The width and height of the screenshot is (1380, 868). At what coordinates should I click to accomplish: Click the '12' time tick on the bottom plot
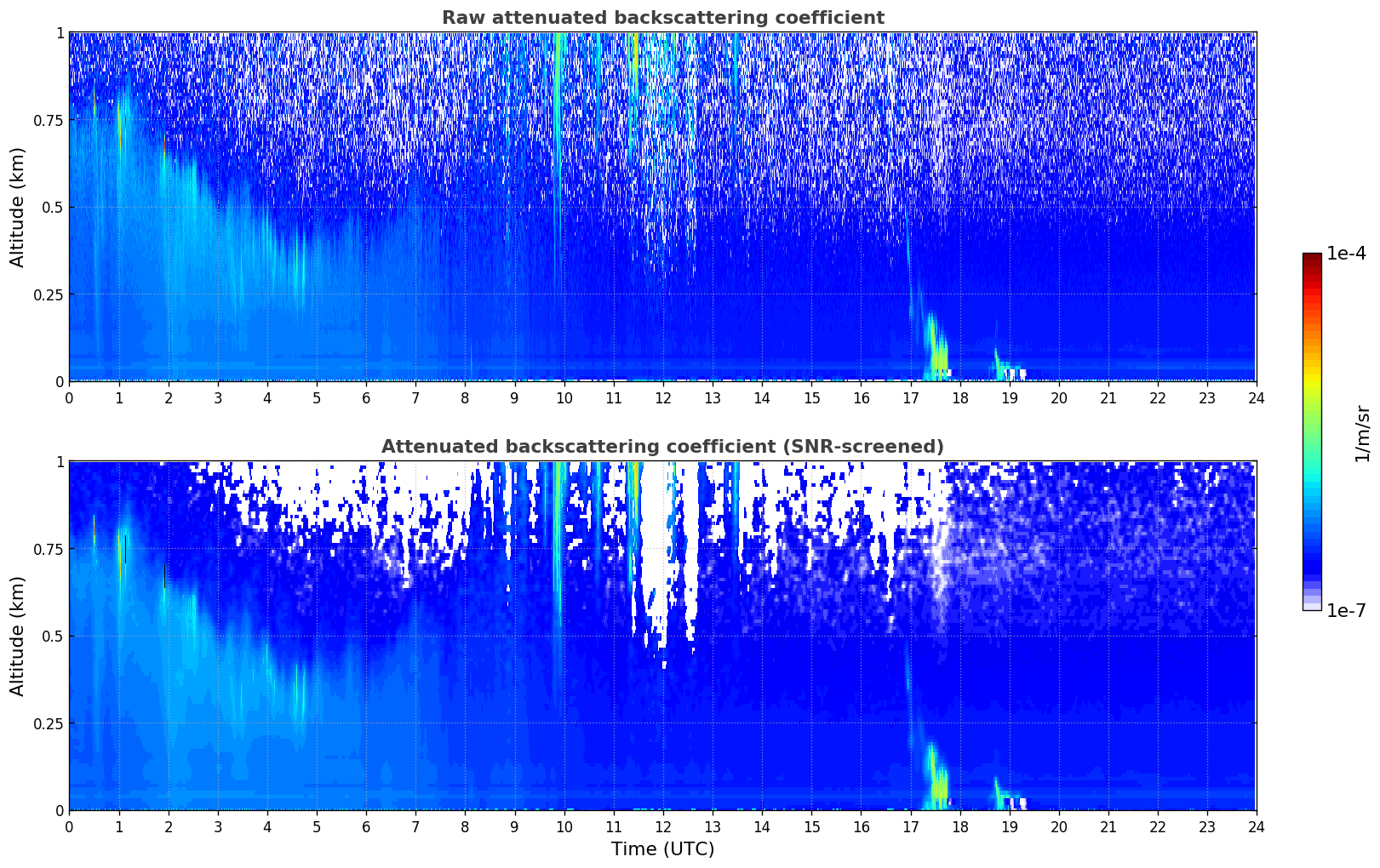coord(662,827)
